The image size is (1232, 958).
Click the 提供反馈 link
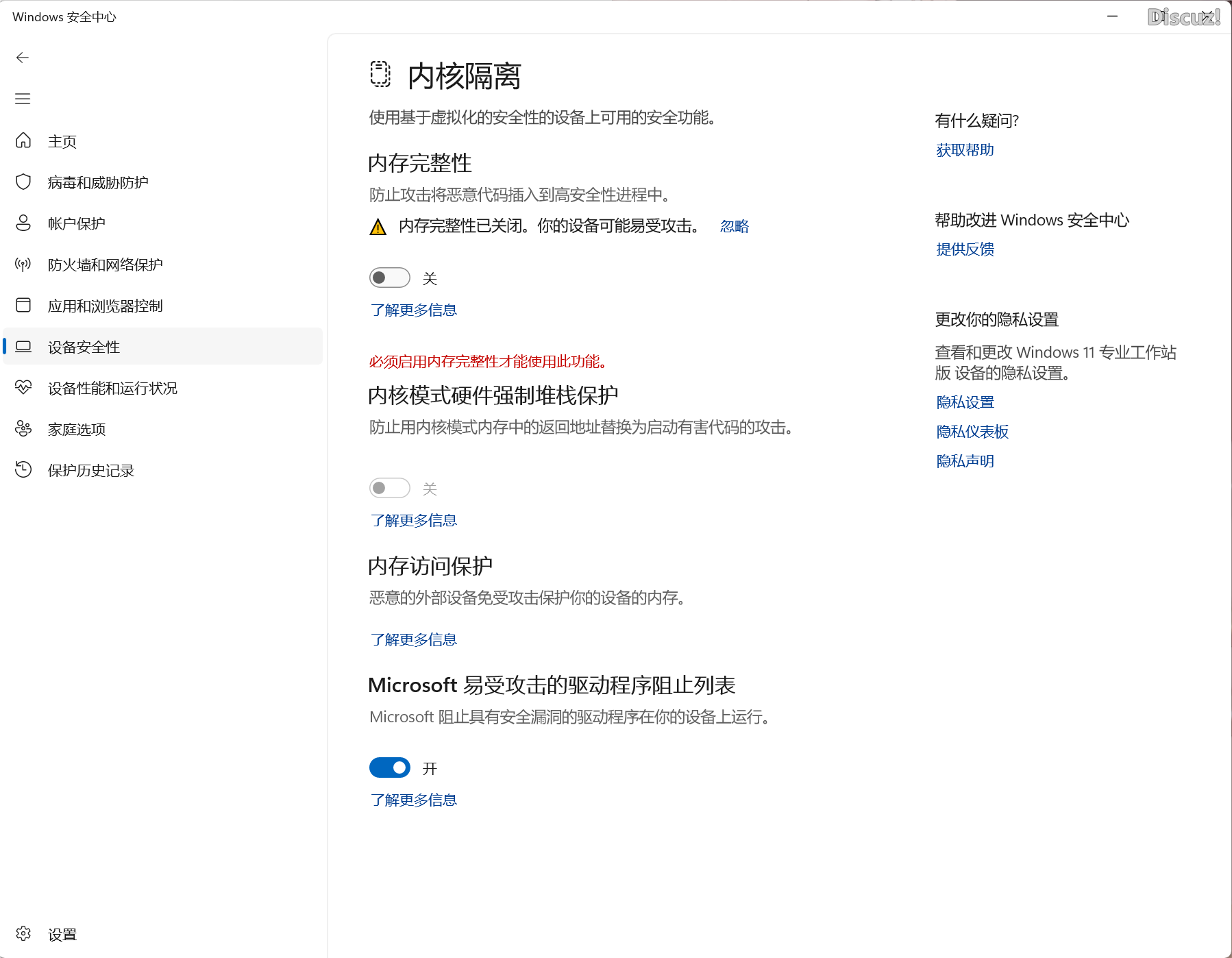click(x=965, y=249)
